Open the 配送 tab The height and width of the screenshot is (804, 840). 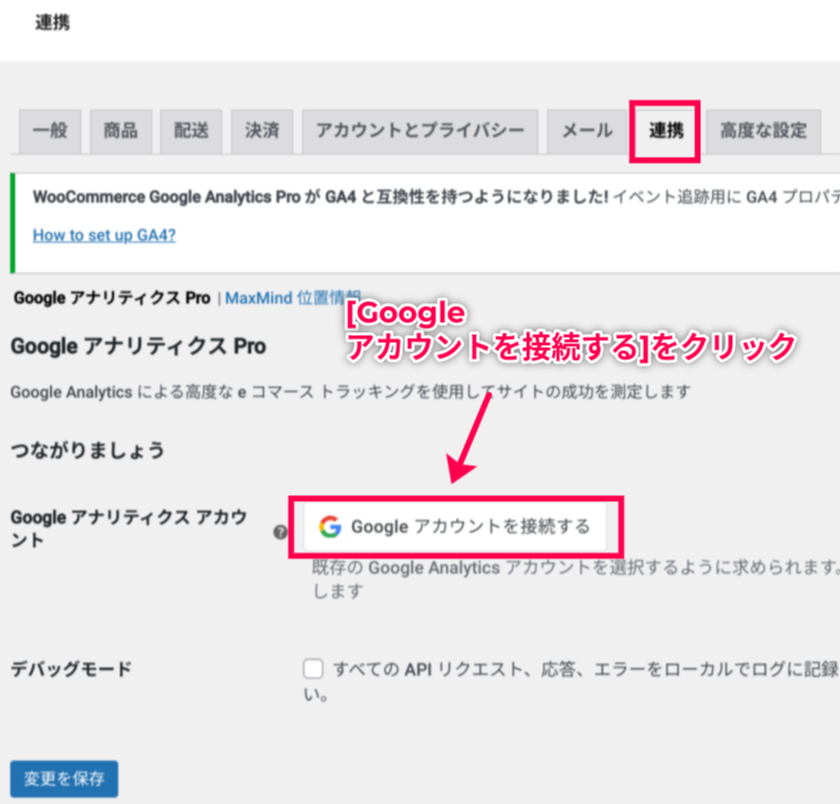click(x=191, y=131)
